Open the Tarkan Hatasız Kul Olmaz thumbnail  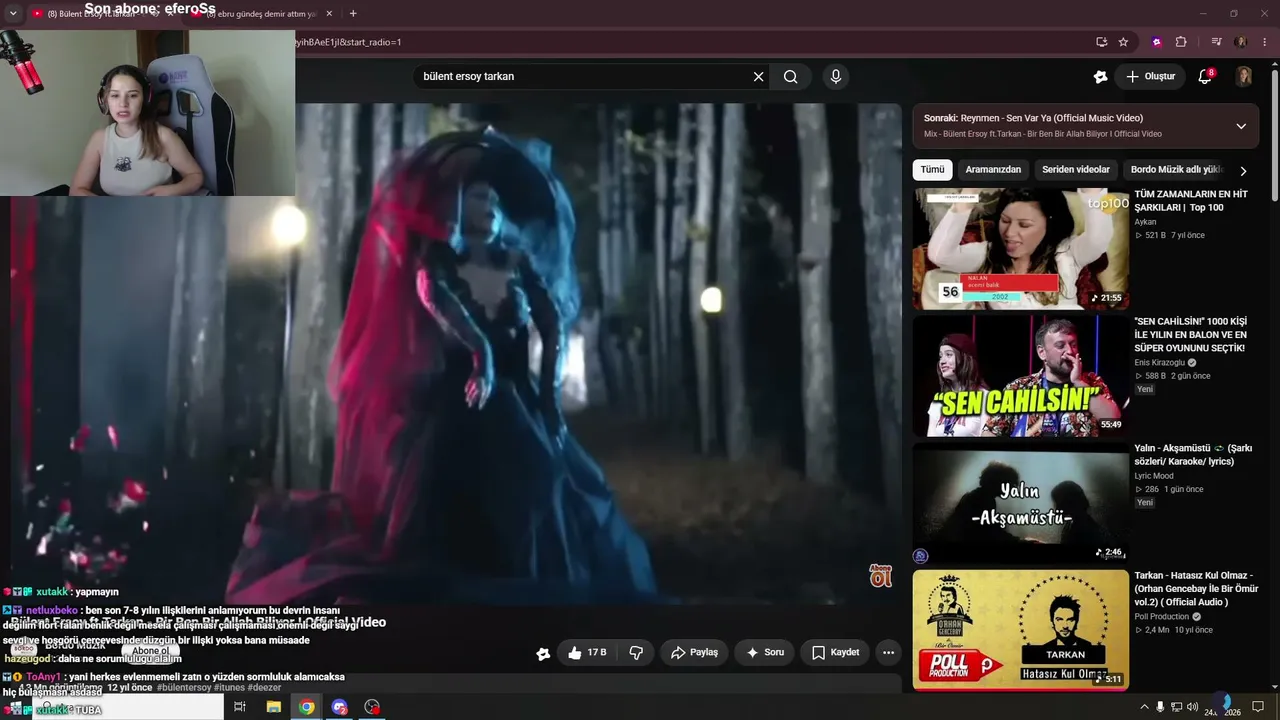coord(1020,630)
